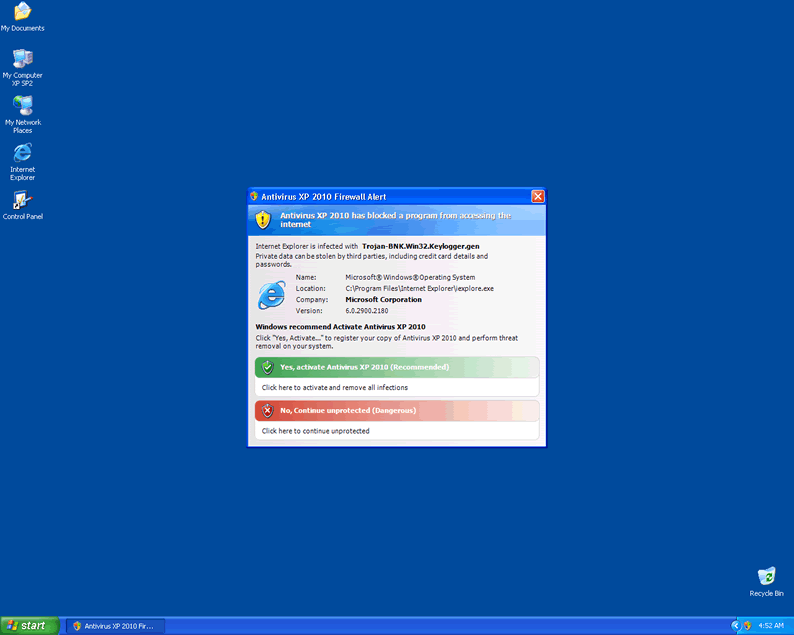Click the 4:52 AM taskbar clock

pyautogui.click(x=771, y=625)
